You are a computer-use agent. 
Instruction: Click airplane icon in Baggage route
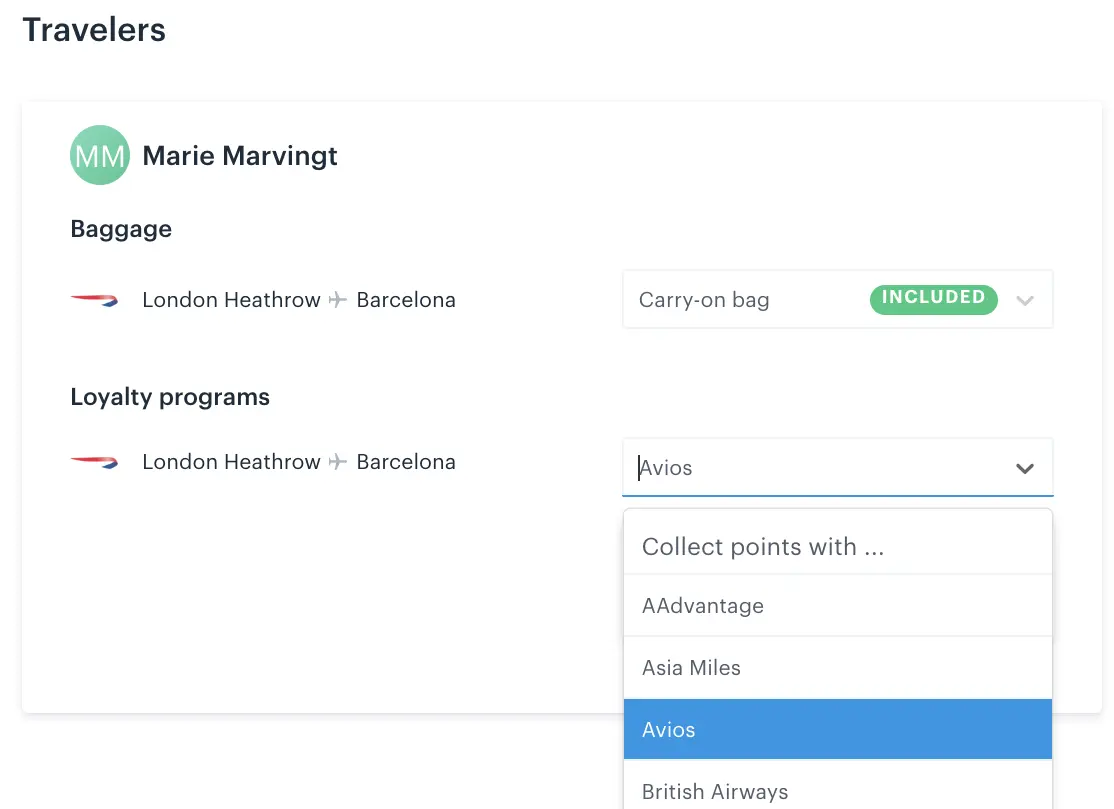pos(338,300)
